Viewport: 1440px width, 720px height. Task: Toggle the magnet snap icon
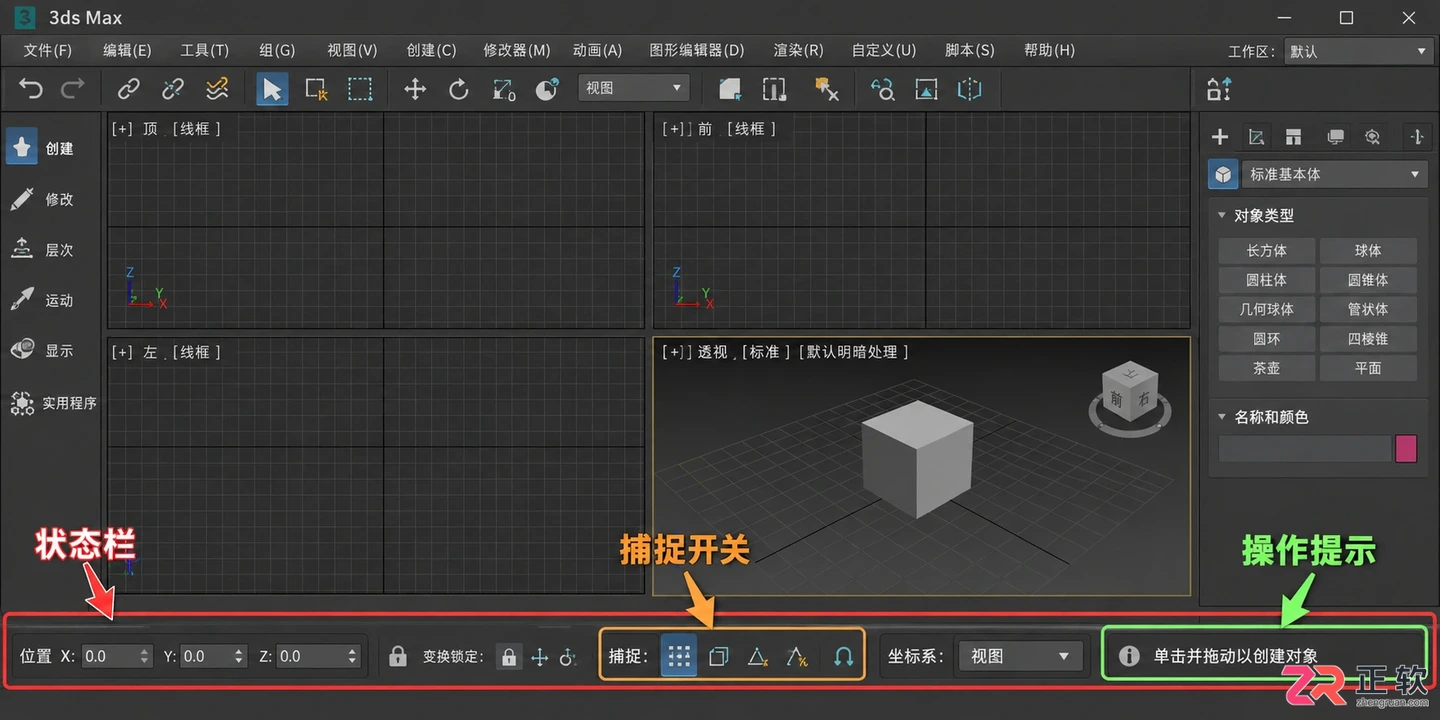[x=843, y=656]
